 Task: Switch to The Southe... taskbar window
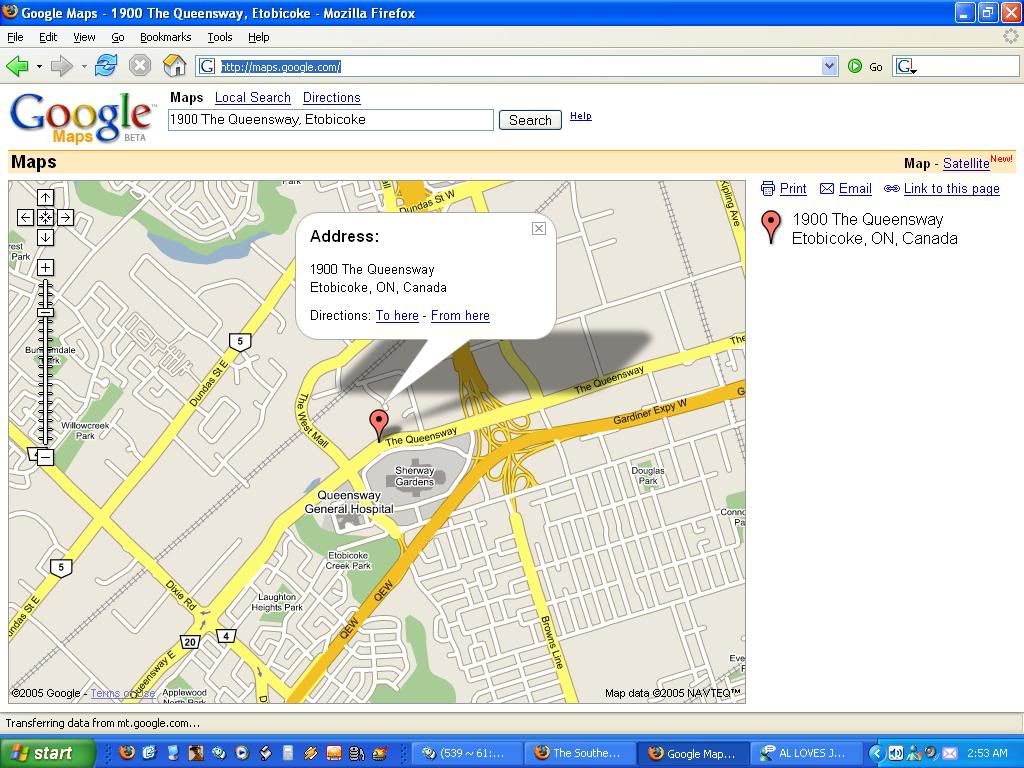coord(579,753)
